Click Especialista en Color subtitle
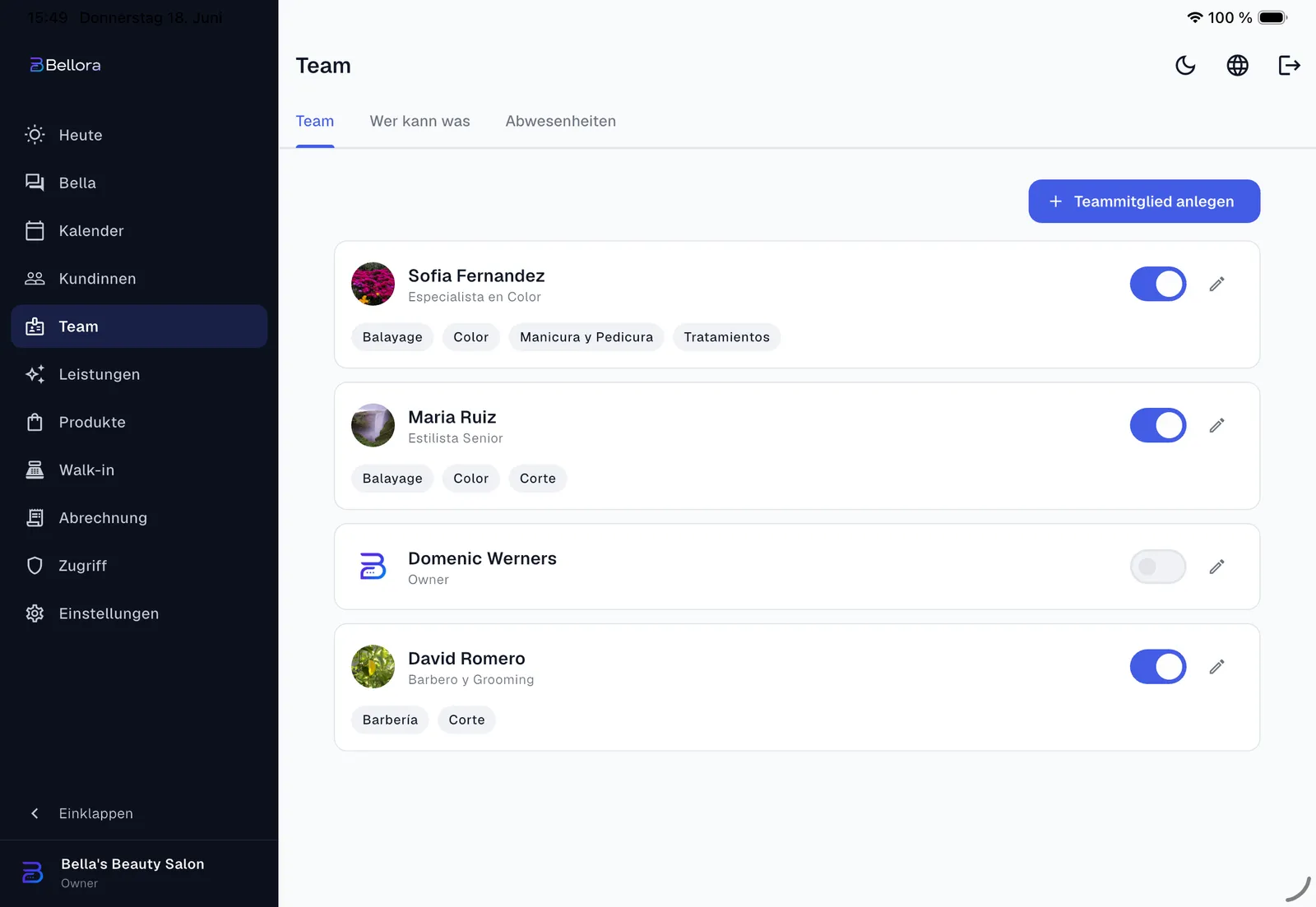Image resolution: width=1316 pixels, height=907 pixels. pos(475,297)
